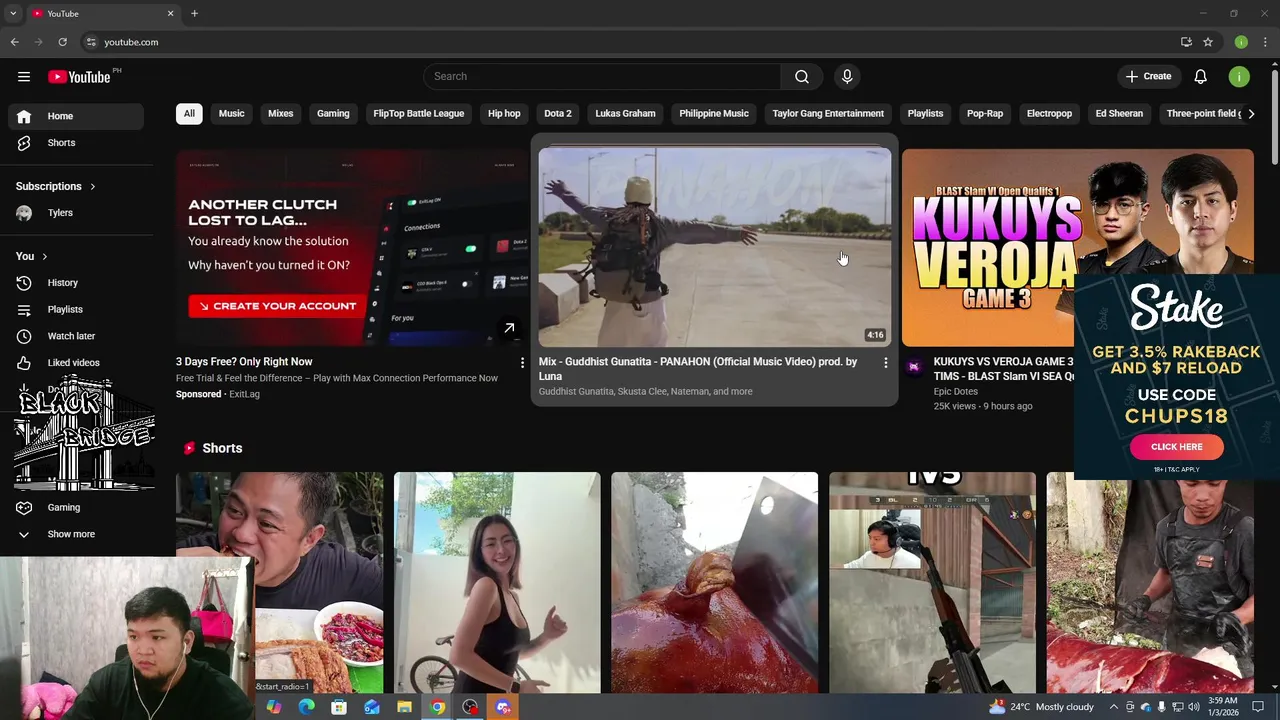The image size is (1280, 720).
Task: Select the Lukas Graham chip
Action: (x=625, y=114)
